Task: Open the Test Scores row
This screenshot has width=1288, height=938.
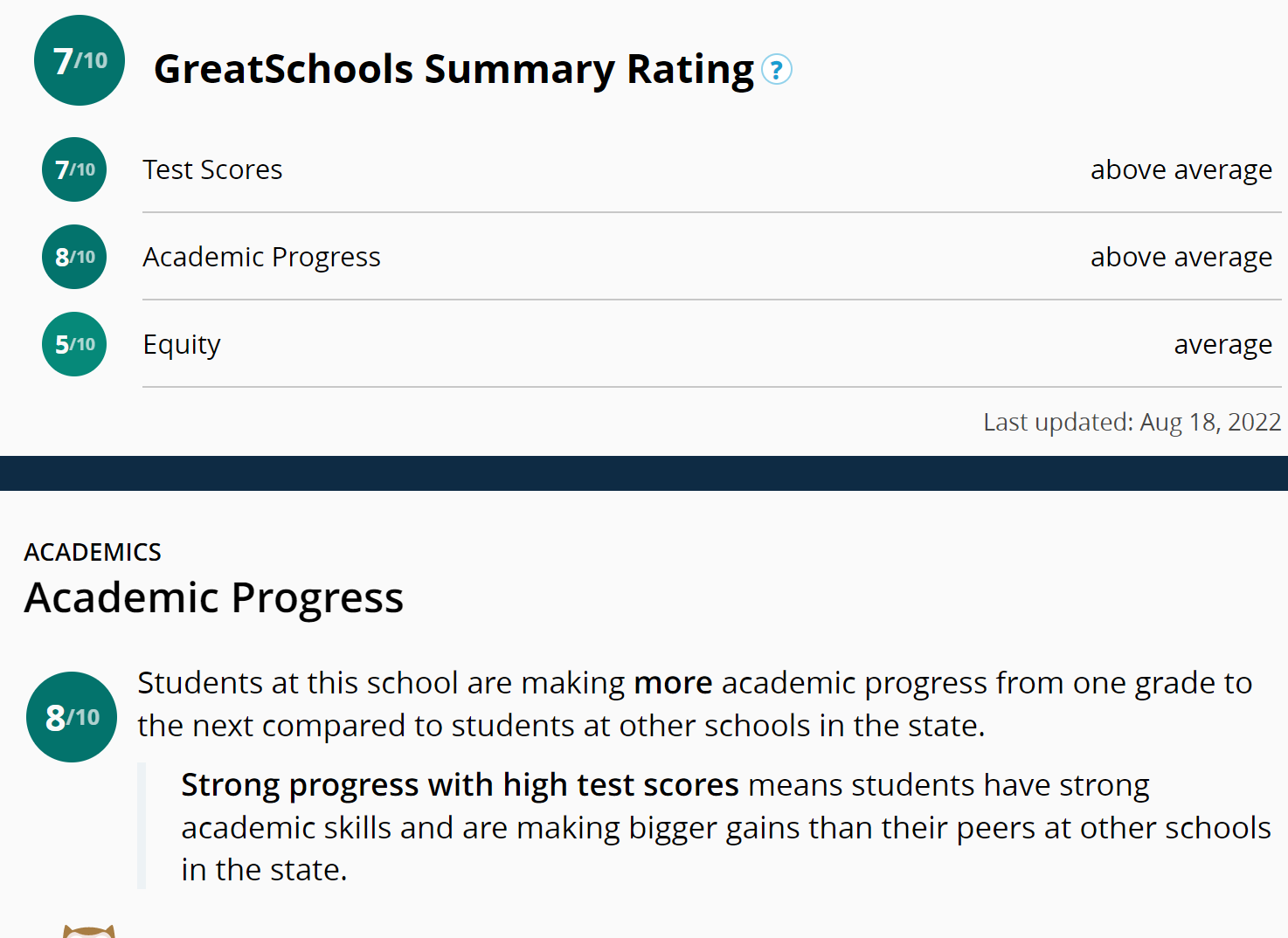Action: click(212, 169)
